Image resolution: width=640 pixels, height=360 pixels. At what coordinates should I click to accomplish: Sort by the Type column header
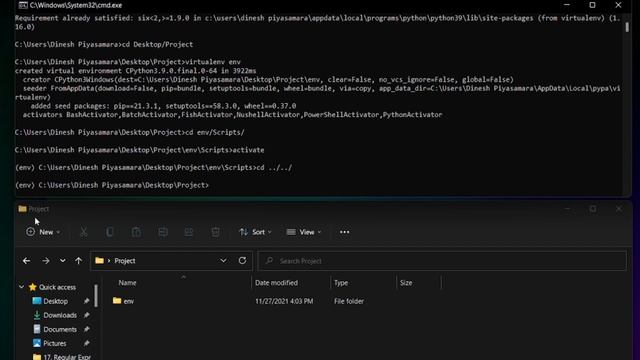(341, 282)
